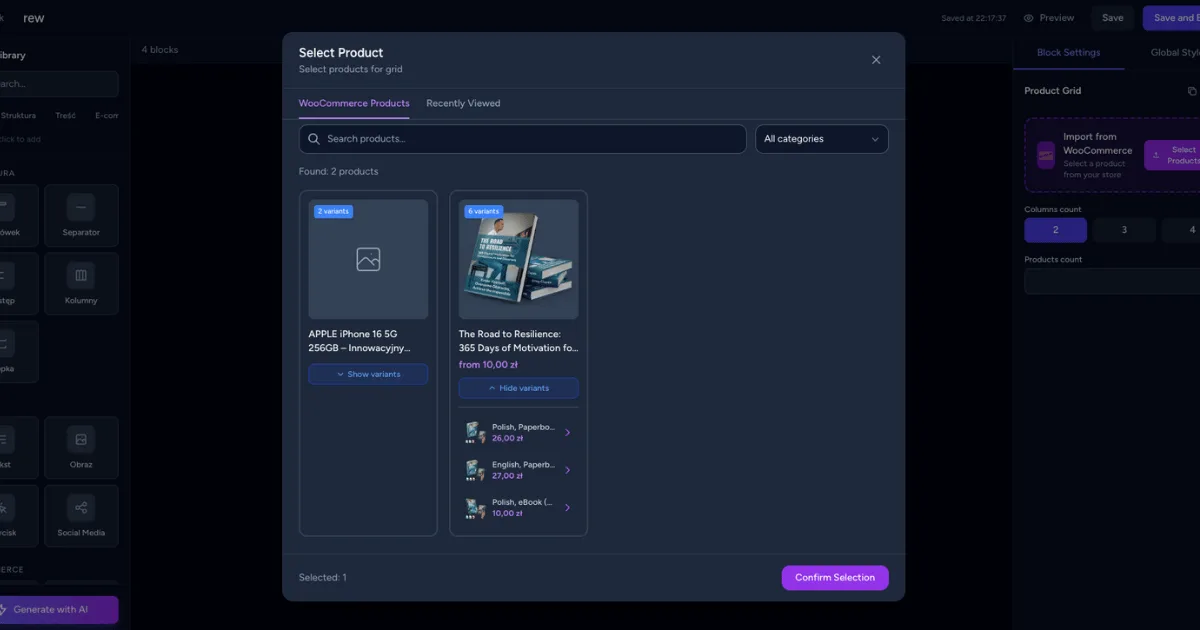Open the Global Styles tab
Image resolution: width=1200 pixels, height=630 pixels.
click(1174, 53)
